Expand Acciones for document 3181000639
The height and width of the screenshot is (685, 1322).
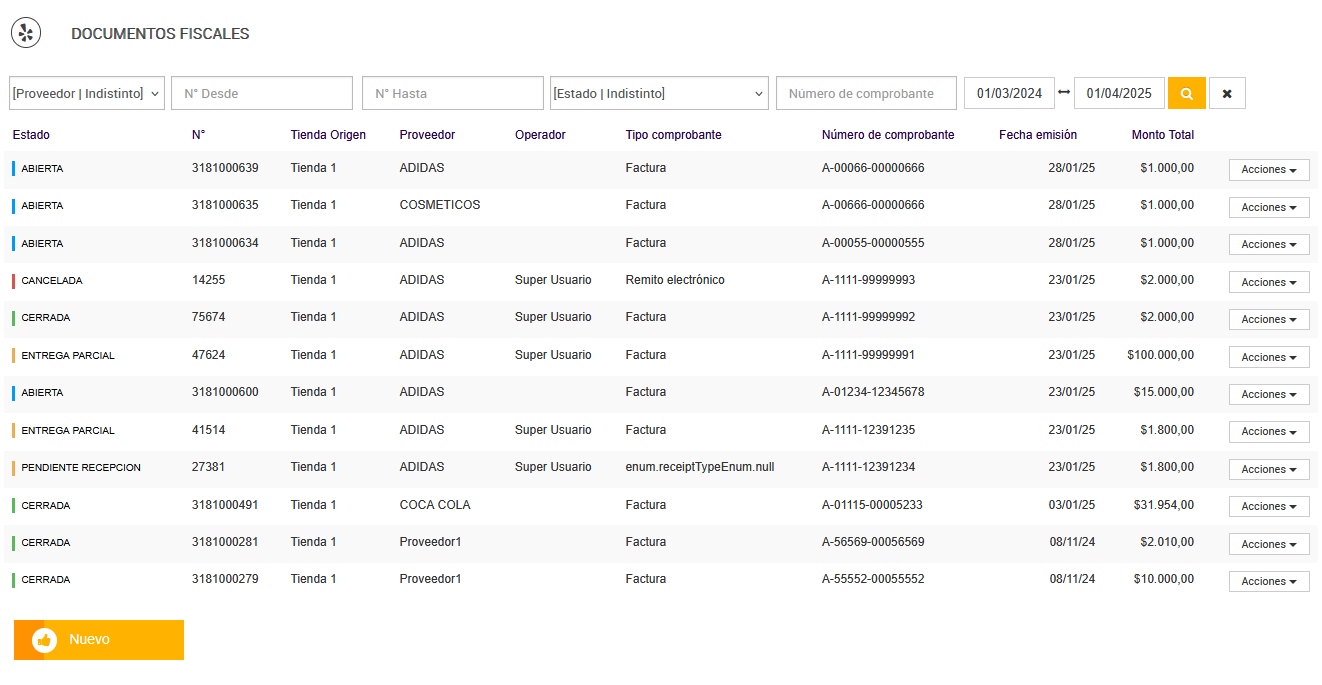[x=1269, y=170]
